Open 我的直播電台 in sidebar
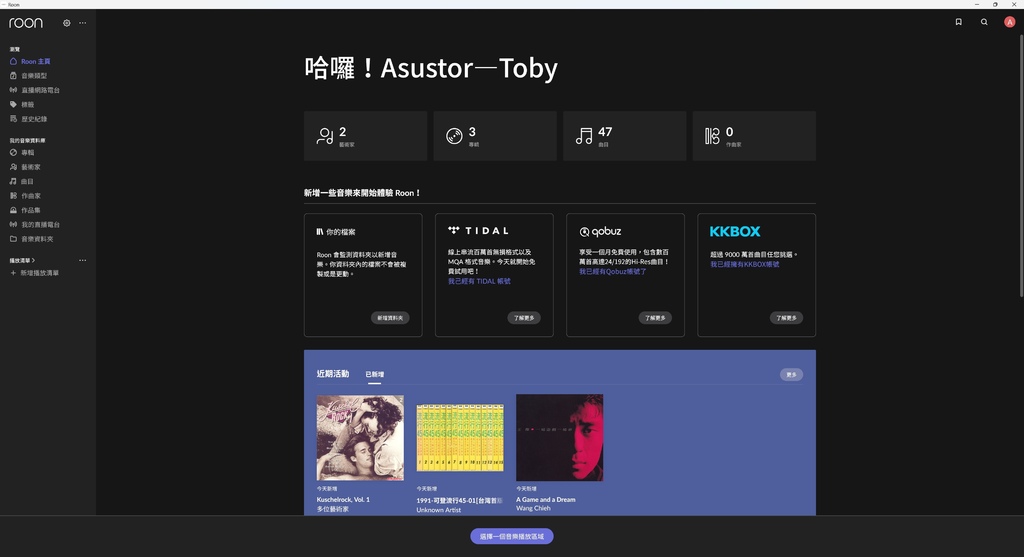This screenshot has width=1024, height=557. [40, 225]
